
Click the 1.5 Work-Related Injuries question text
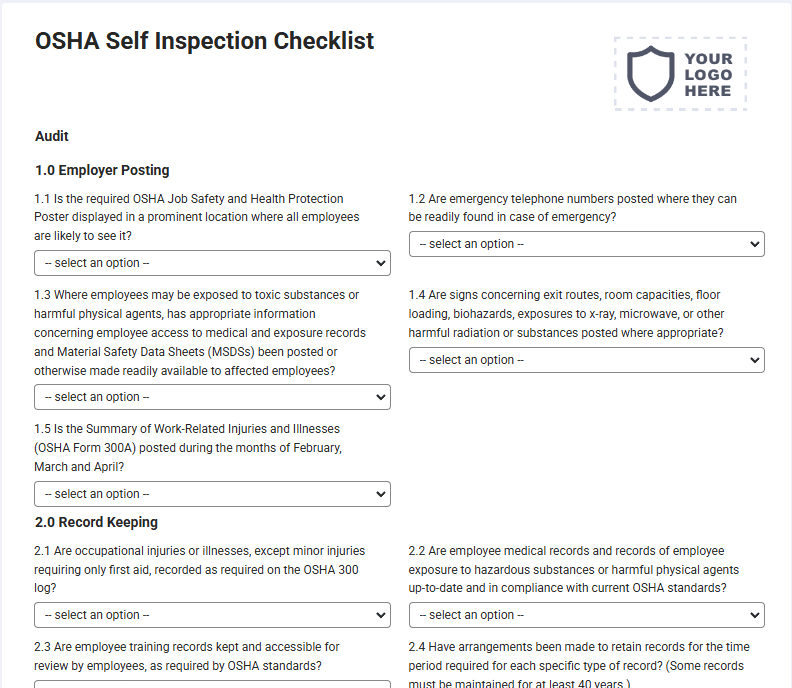(188, 448)
